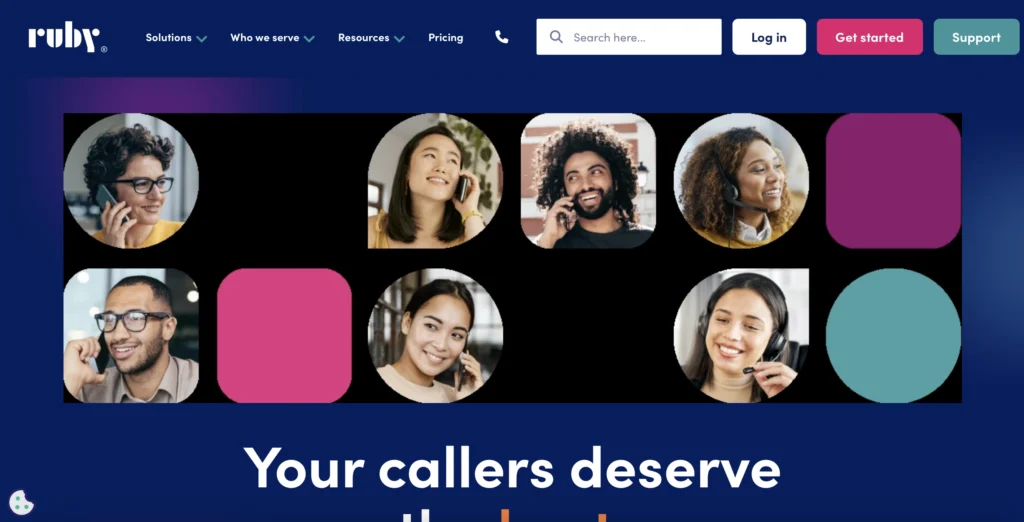Click the pink Get started button
The image size is (1024, 522).
(869, 37)
